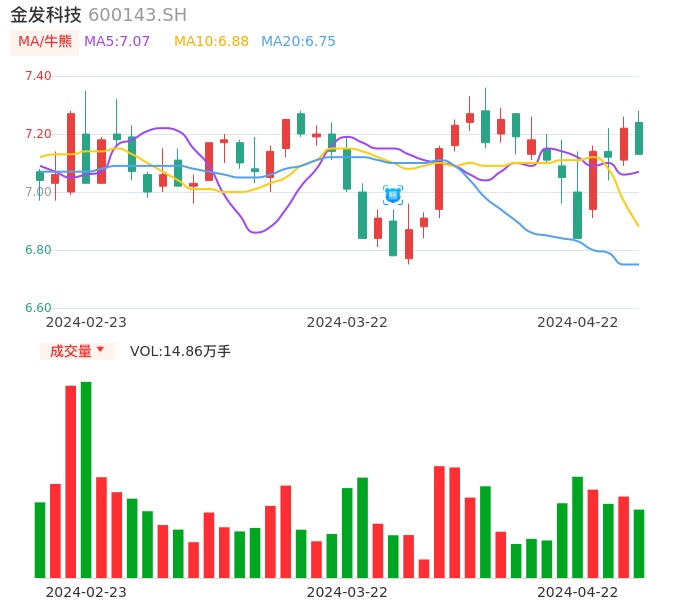The width and height of the screenshot is (686, 606).
Task: Click the 2024-04-22 date label under the price chart
Action: coord(578,322)
